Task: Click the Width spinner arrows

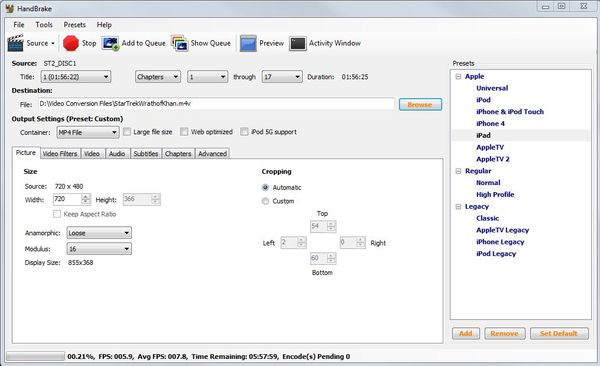Action: coord(86,199)
